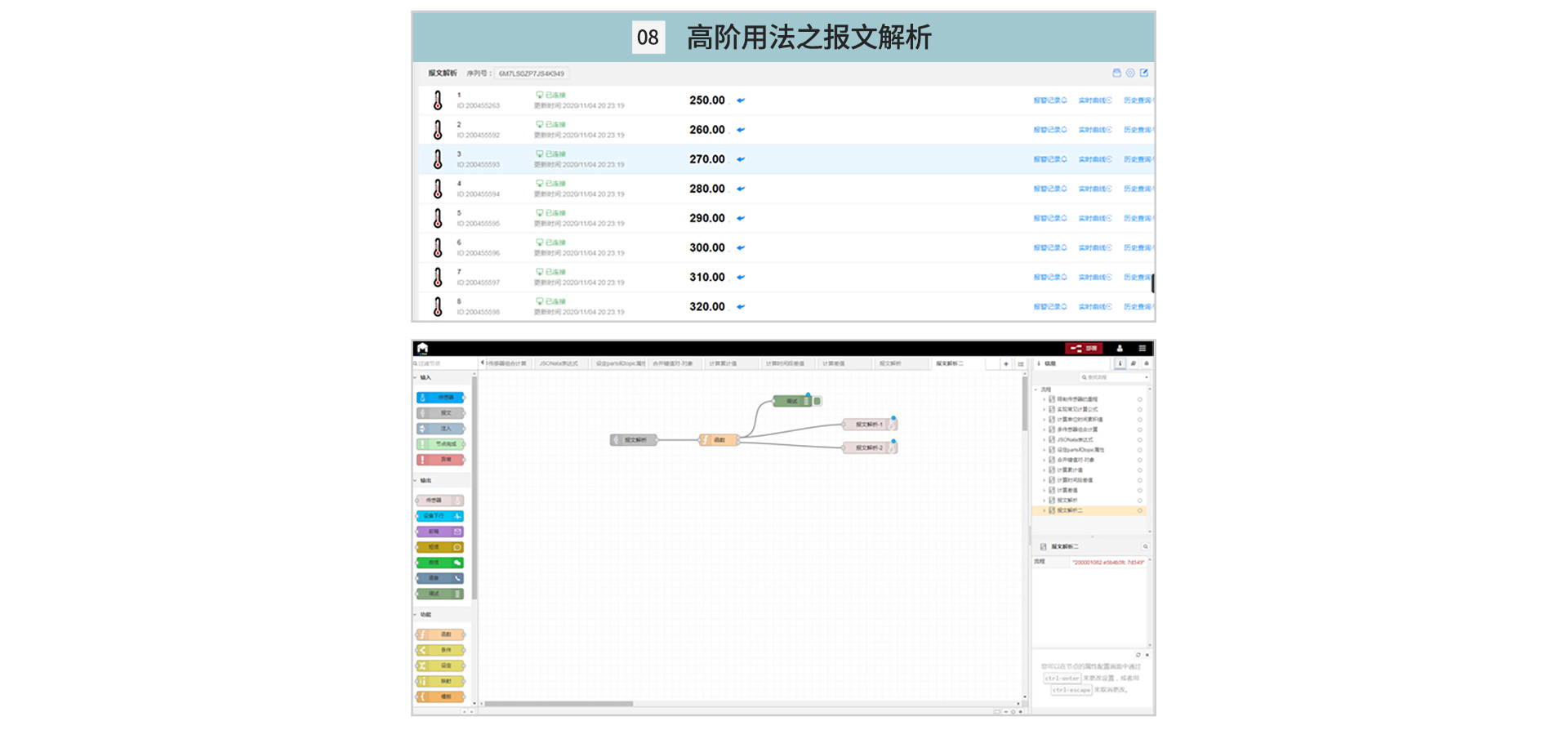Toggle the green debug node output button
Image resolution: width=1568 pixels, height=730 pixels.
(x=817, y=401)
